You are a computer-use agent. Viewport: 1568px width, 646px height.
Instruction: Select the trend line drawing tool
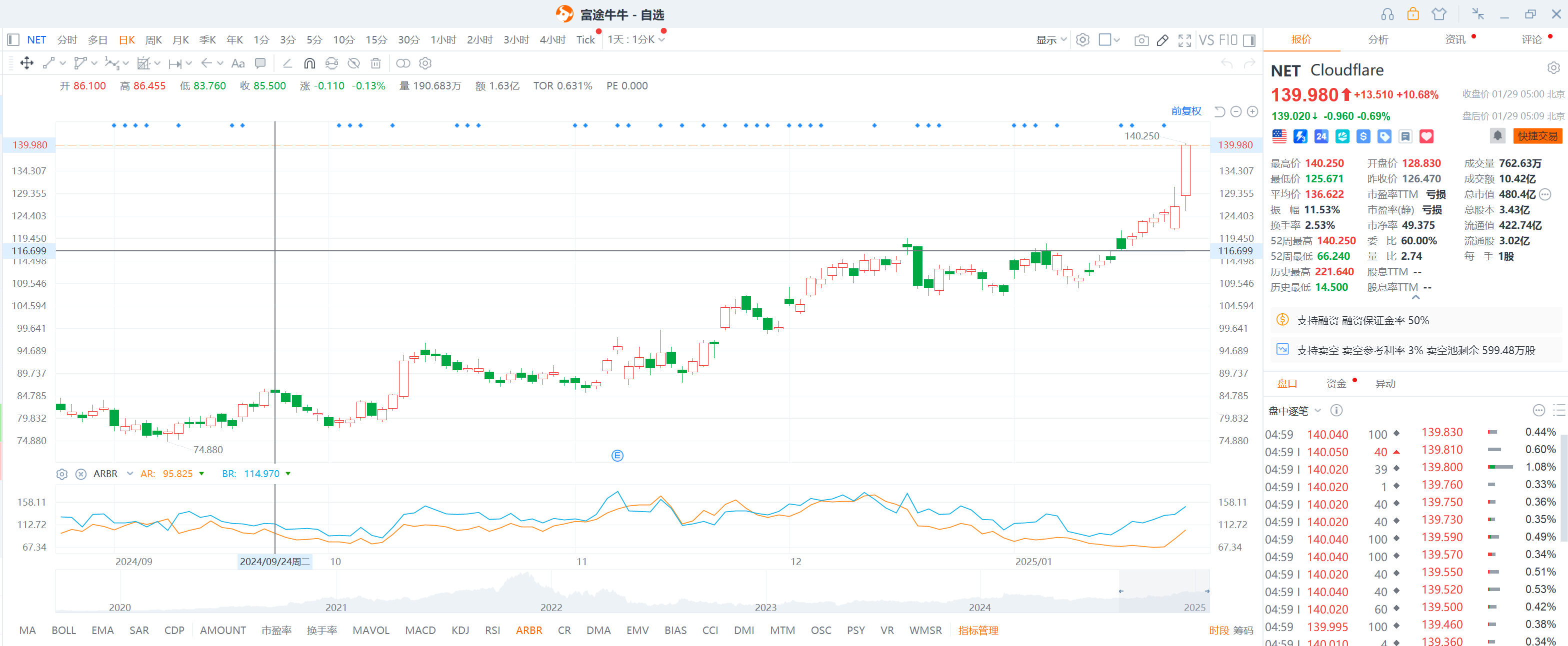point(48,63)
